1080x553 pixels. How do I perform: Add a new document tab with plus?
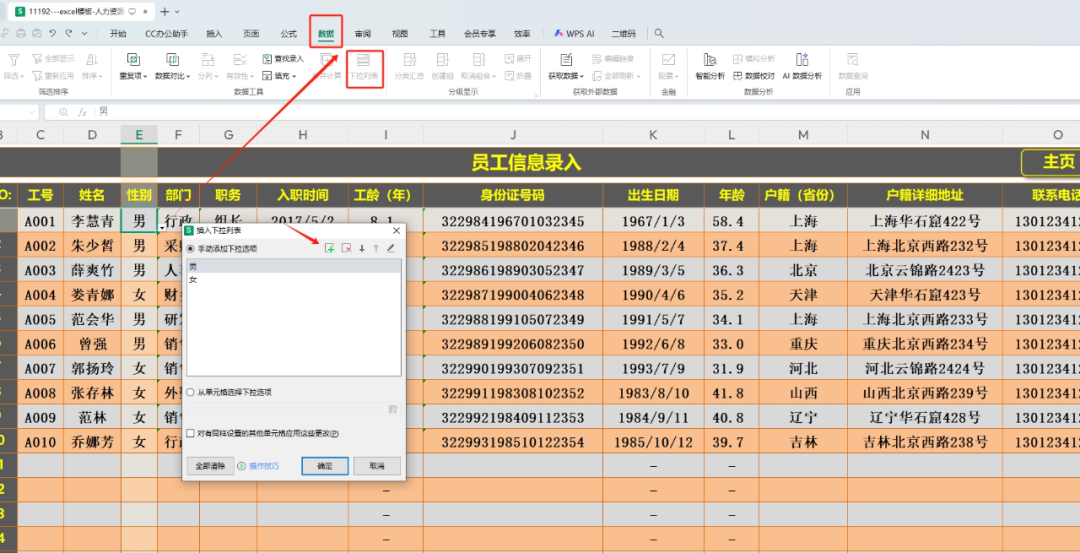[165, 12]
